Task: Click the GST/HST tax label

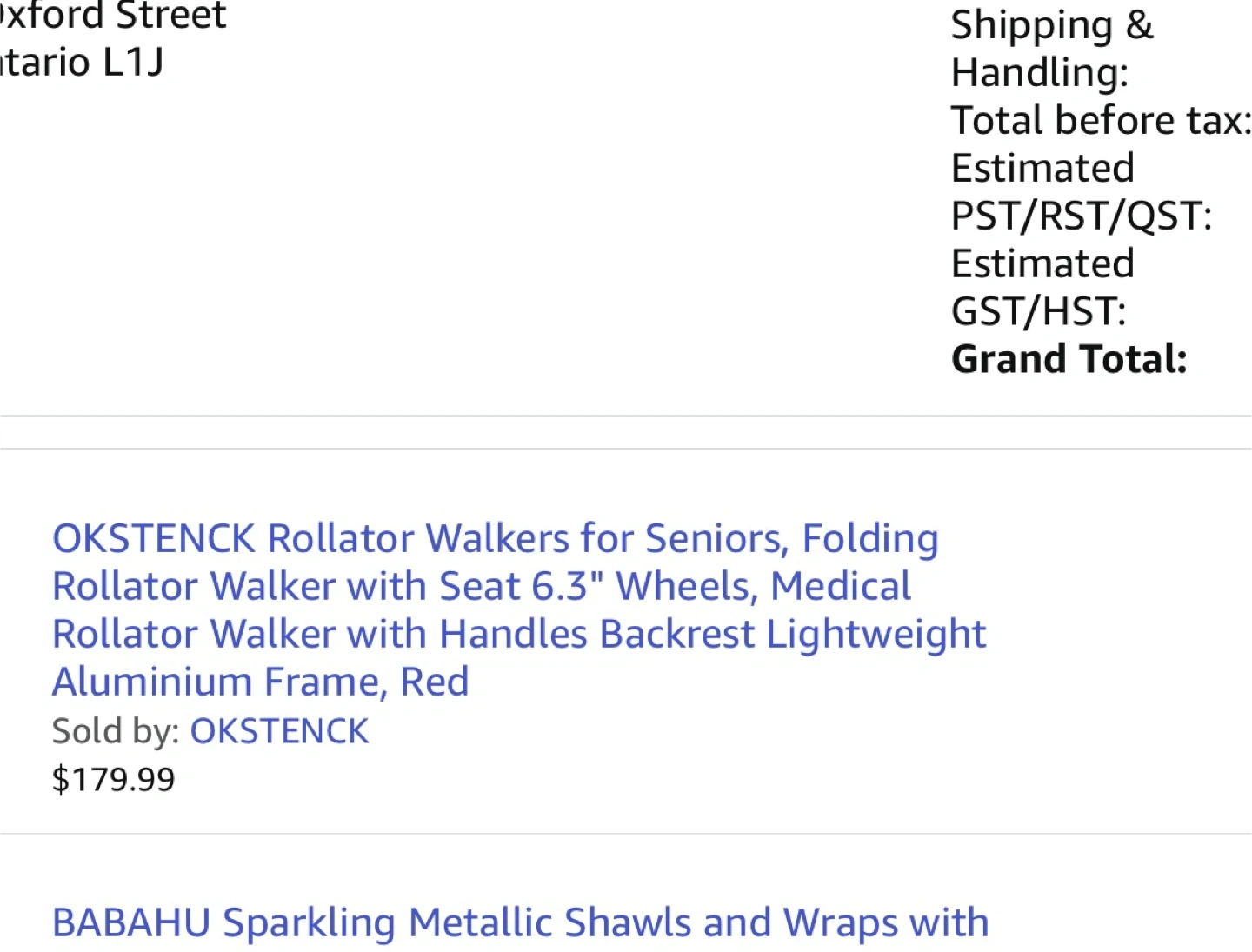Action: (1039, 311)
